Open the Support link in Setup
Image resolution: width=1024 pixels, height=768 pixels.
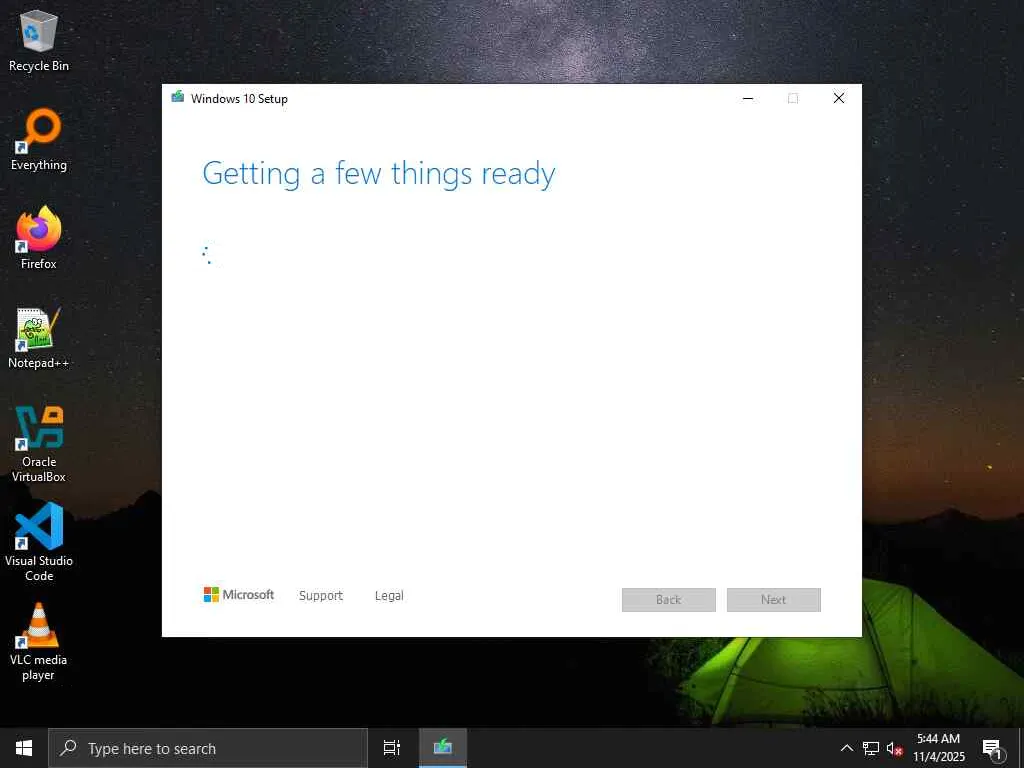coord(321,596)
